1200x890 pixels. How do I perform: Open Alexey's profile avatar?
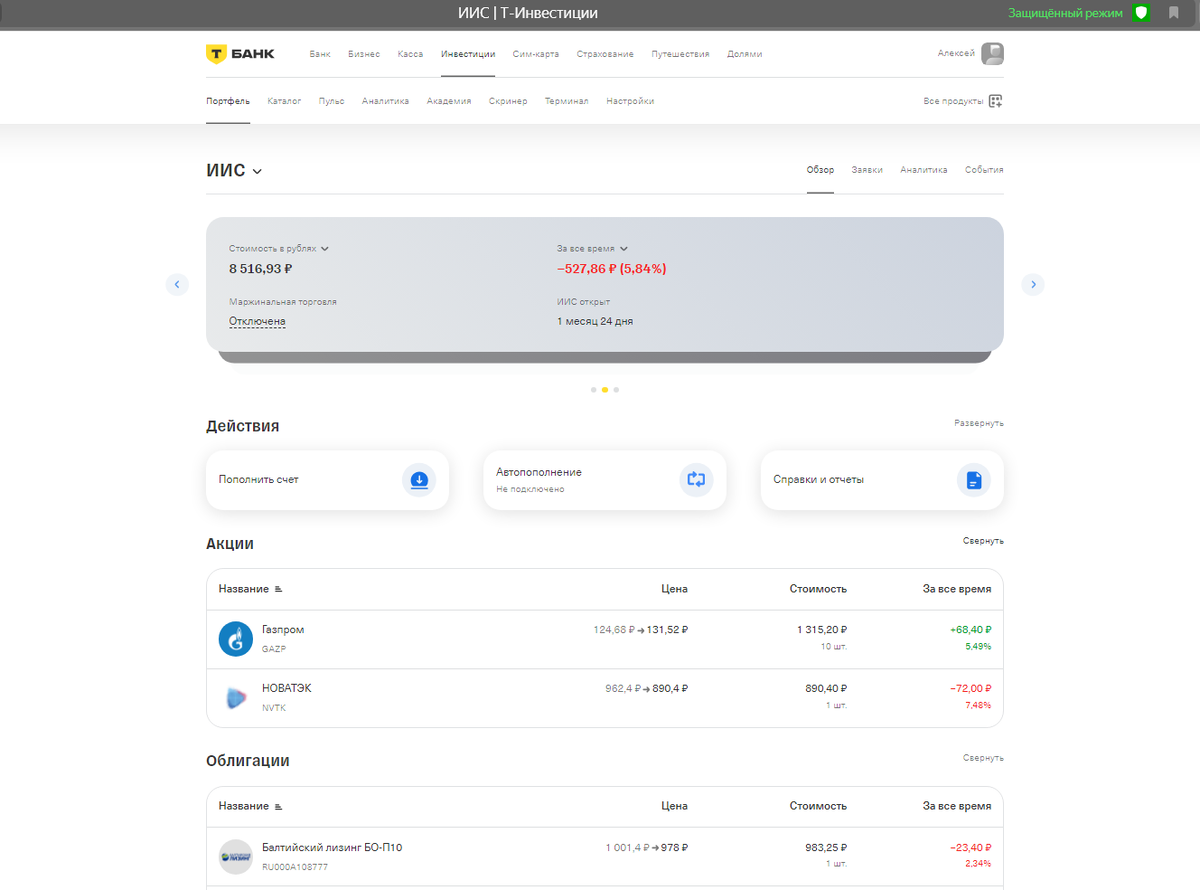992,54
